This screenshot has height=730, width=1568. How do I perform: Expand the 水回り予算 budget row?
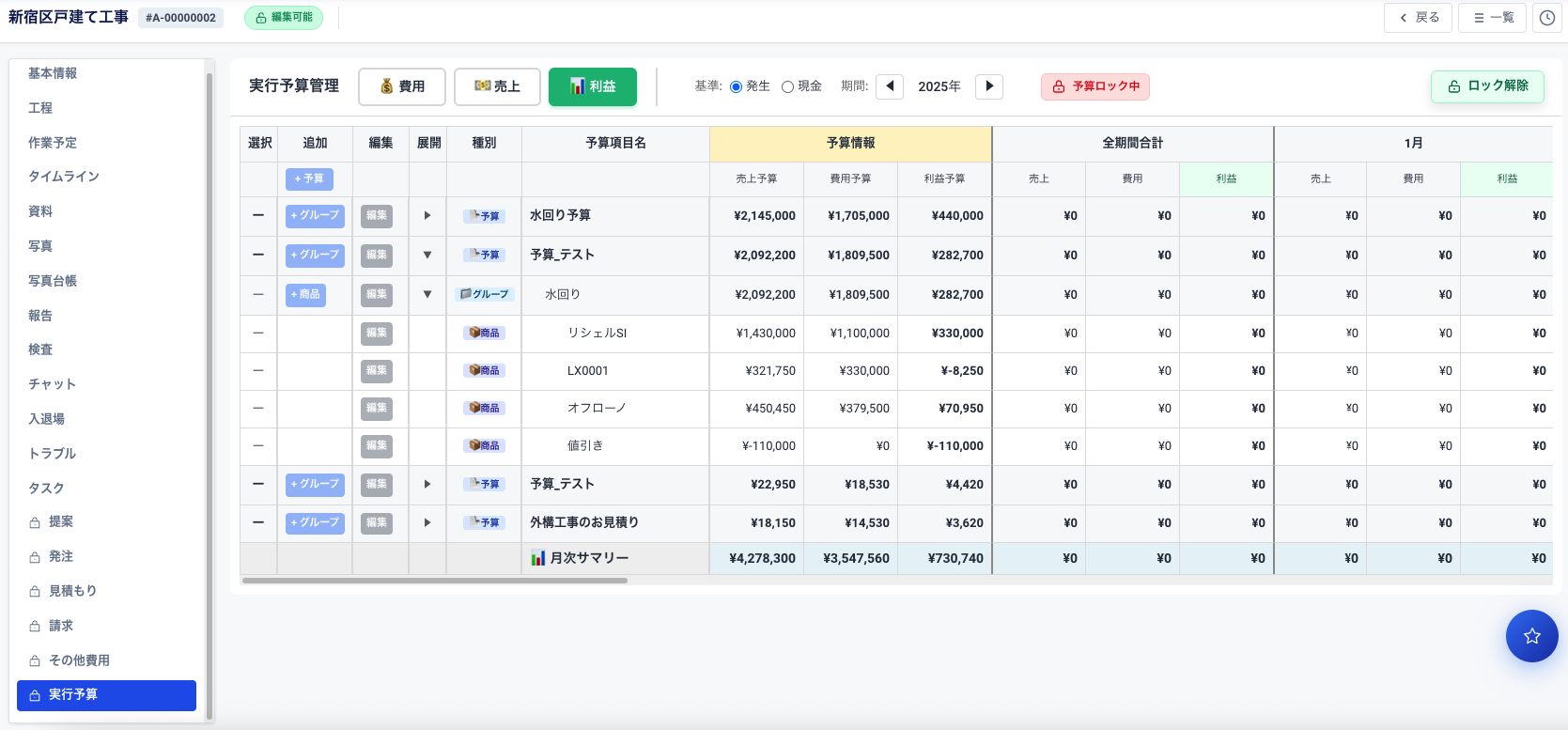coord(427,216)
